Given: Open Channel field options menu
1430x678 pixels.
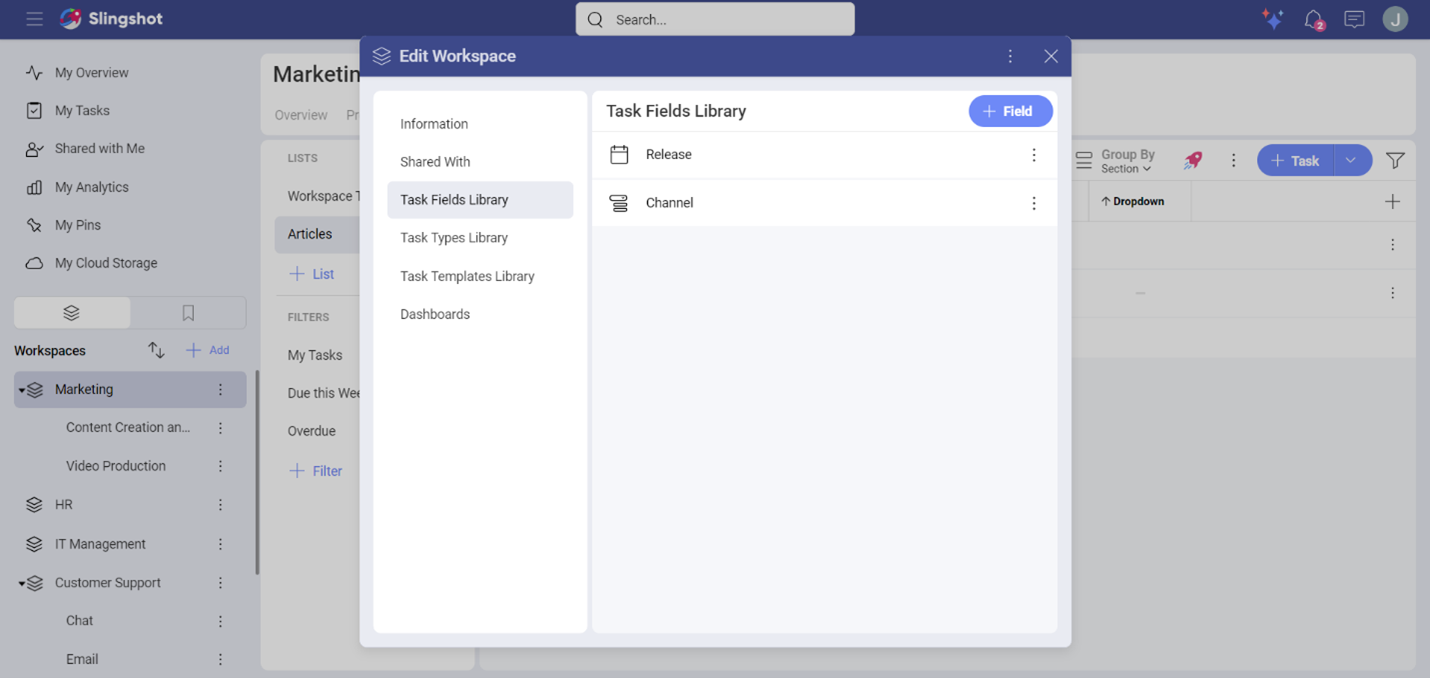Looking at the screenshot, I should coord(1034,203).
